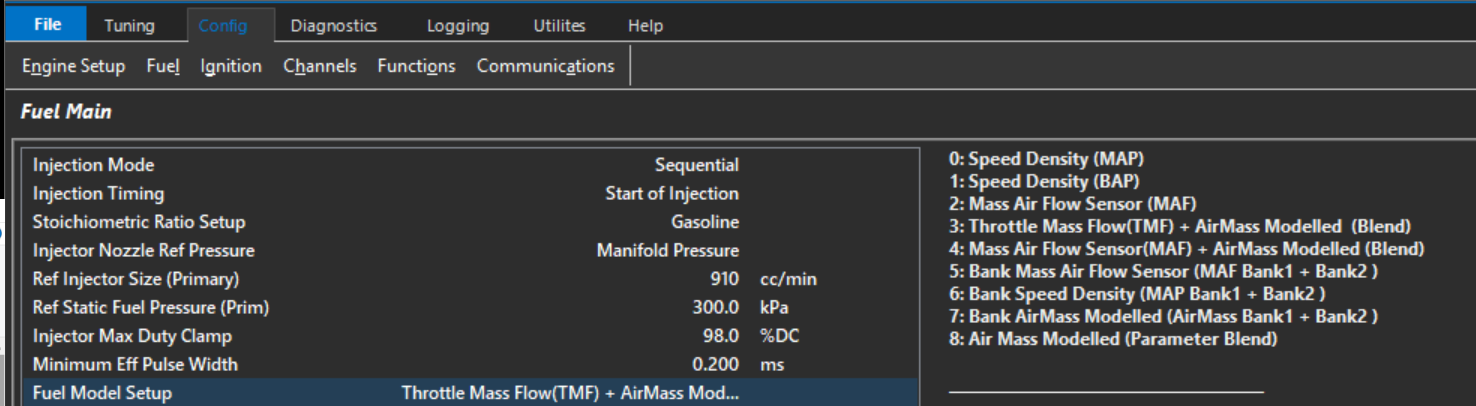The image size is (1476, 406).
Task: Open the Utilites menu tab
Action: 559,26
